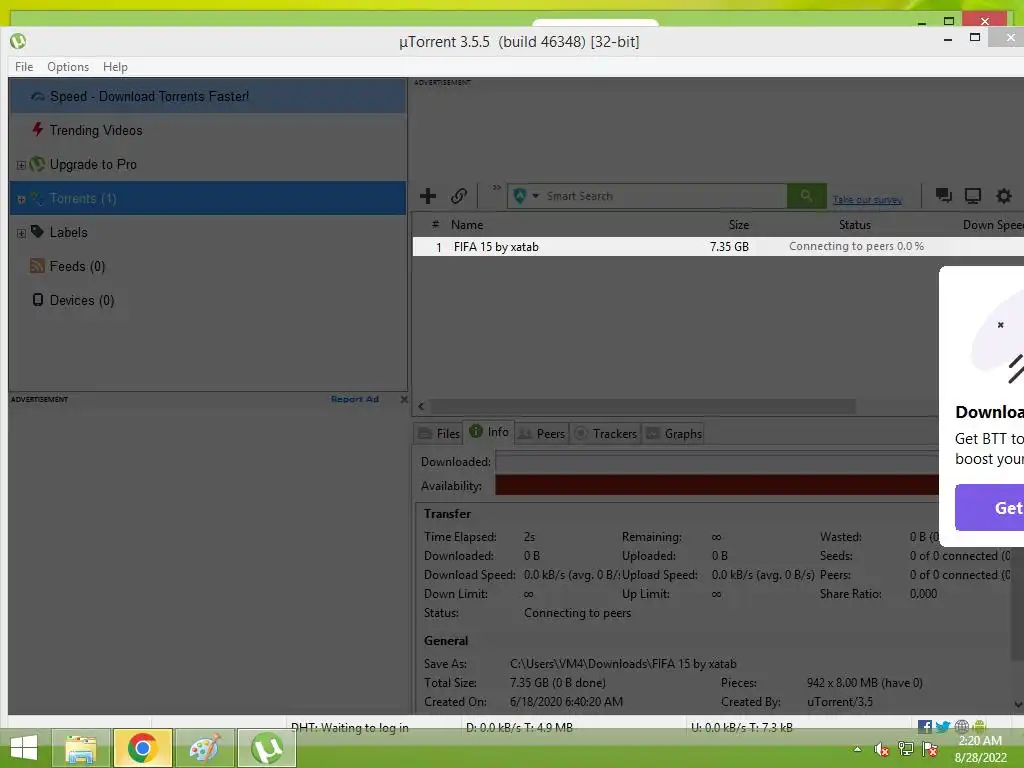Sort by the Down Speed column header
1024x768 pixels.
coord(993,225)
